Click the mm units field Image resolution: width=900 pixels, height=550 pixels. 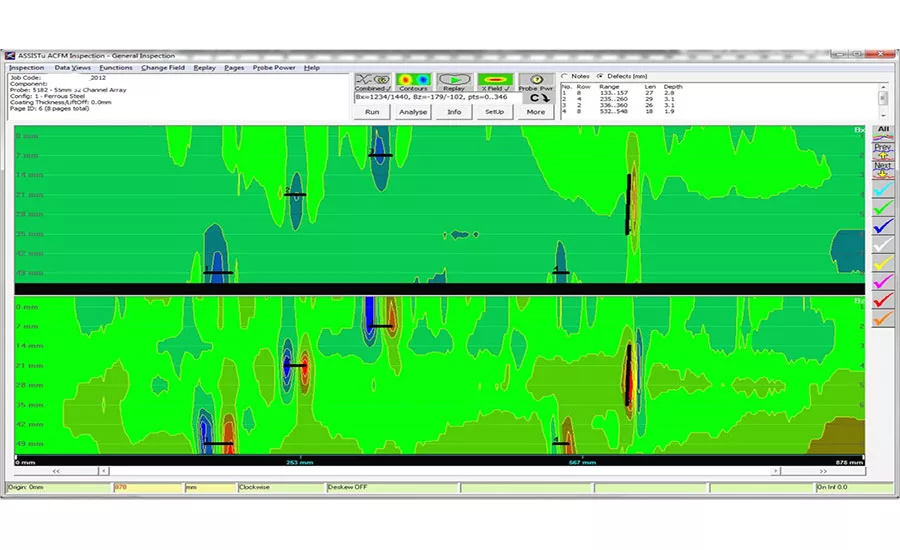point(210,487)
